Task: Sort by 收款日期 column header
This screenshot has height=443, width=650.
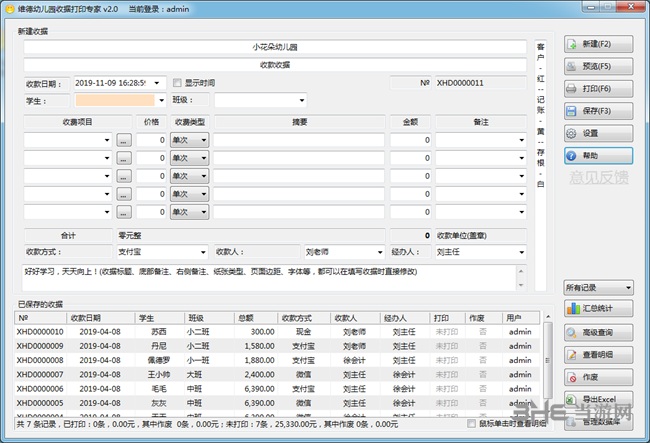Action: (x=100, y=318)
